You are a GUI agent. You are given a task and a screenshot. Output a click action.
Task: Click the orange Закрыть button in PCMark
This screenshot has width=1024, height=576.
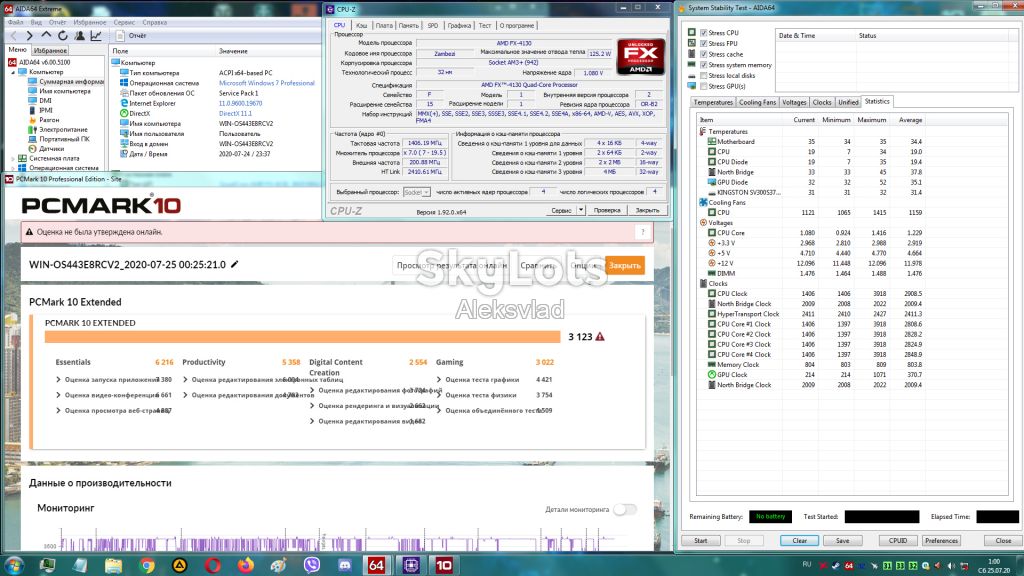tap(625, 265)
